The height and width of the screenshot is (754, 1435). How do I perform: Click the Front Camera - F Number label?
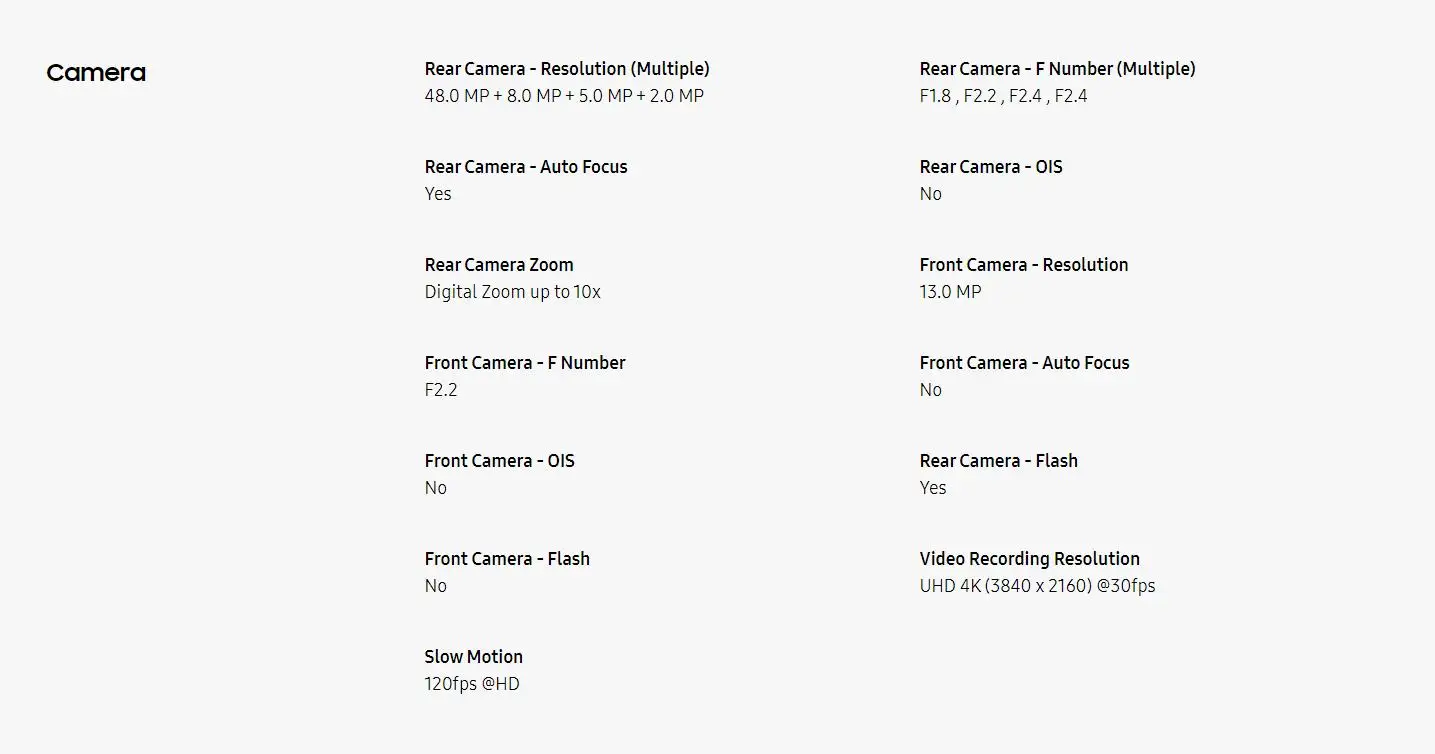coord(525,363)
